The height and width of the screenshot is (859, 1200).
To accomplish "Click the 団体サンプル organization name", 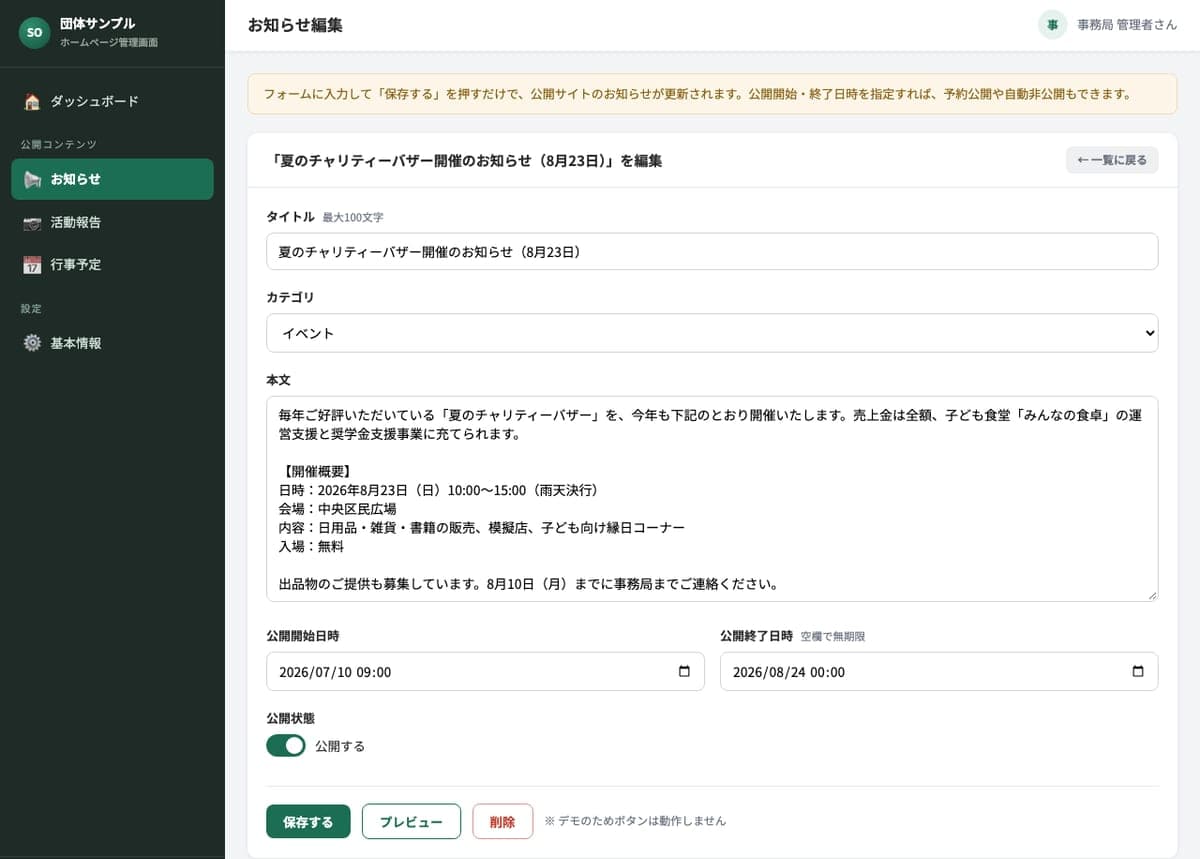I will click(x=97, y=23).
